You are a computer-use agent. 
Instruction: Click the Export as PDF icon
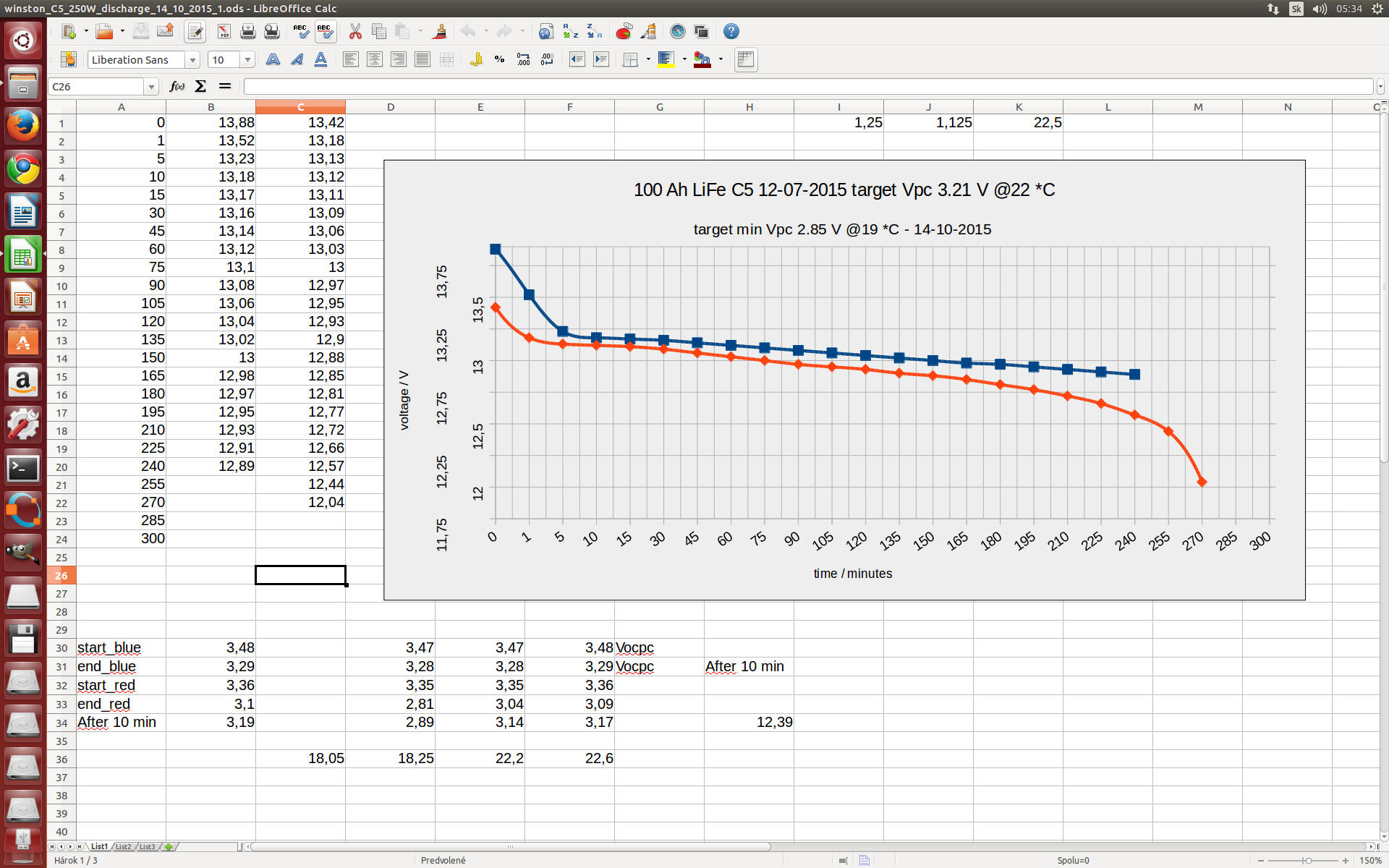[x=224, y=31]
